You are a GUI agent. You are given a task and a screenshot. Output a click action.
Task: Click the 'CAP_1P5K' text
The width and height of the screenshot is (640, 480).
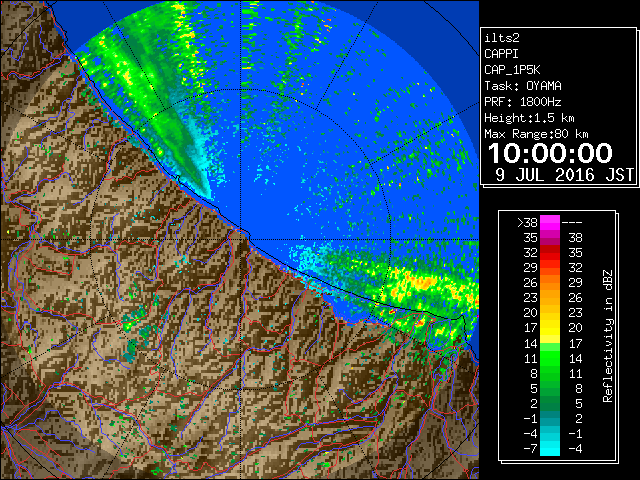point(512,70)
